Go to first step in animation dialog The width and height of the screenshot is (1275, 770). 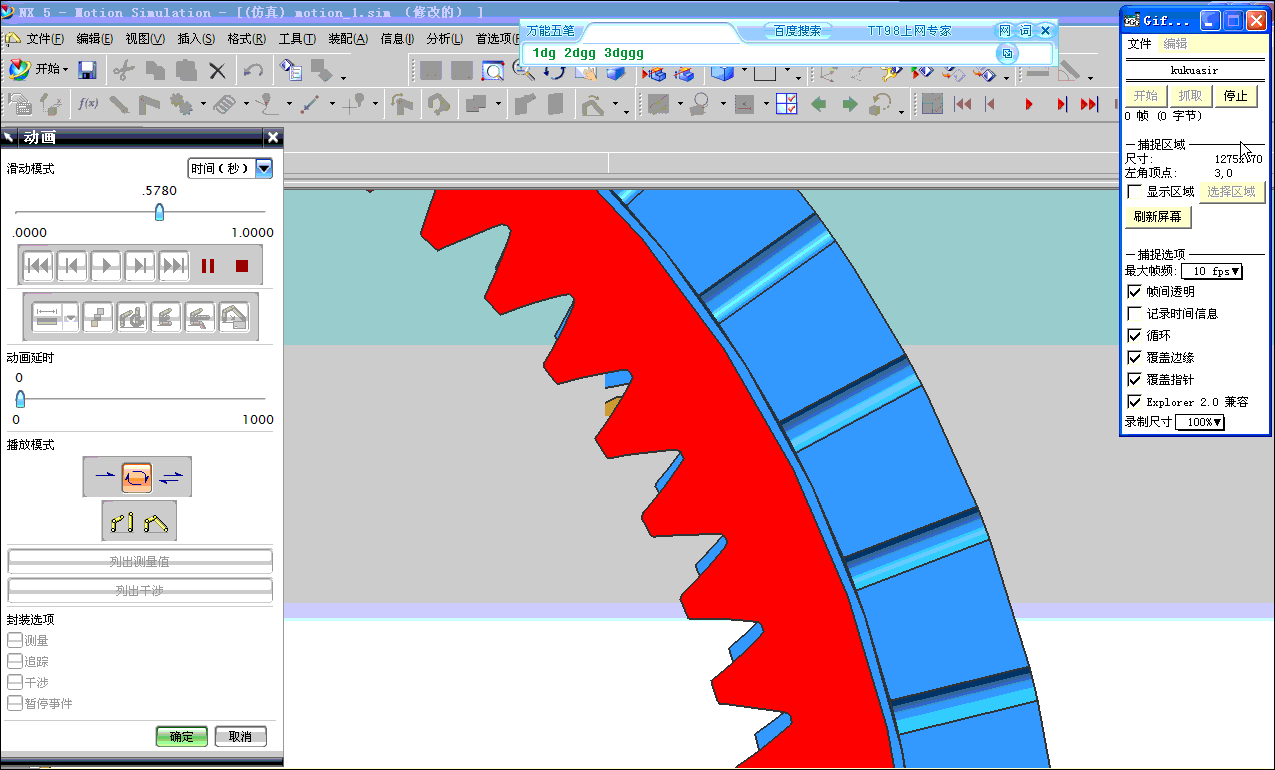[38, 265]
